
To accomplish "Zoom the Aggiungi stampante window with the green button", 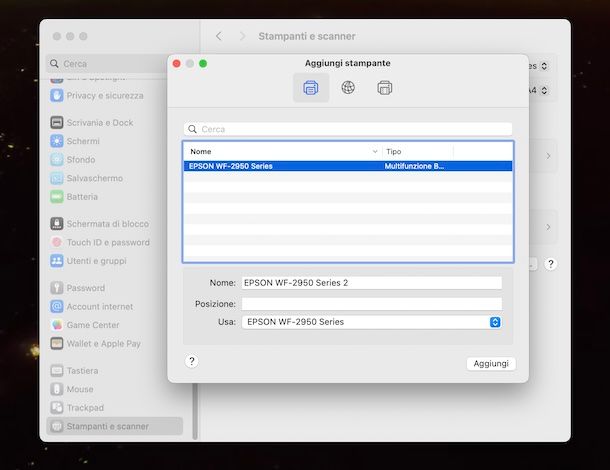I will click(x=203, y=63).
